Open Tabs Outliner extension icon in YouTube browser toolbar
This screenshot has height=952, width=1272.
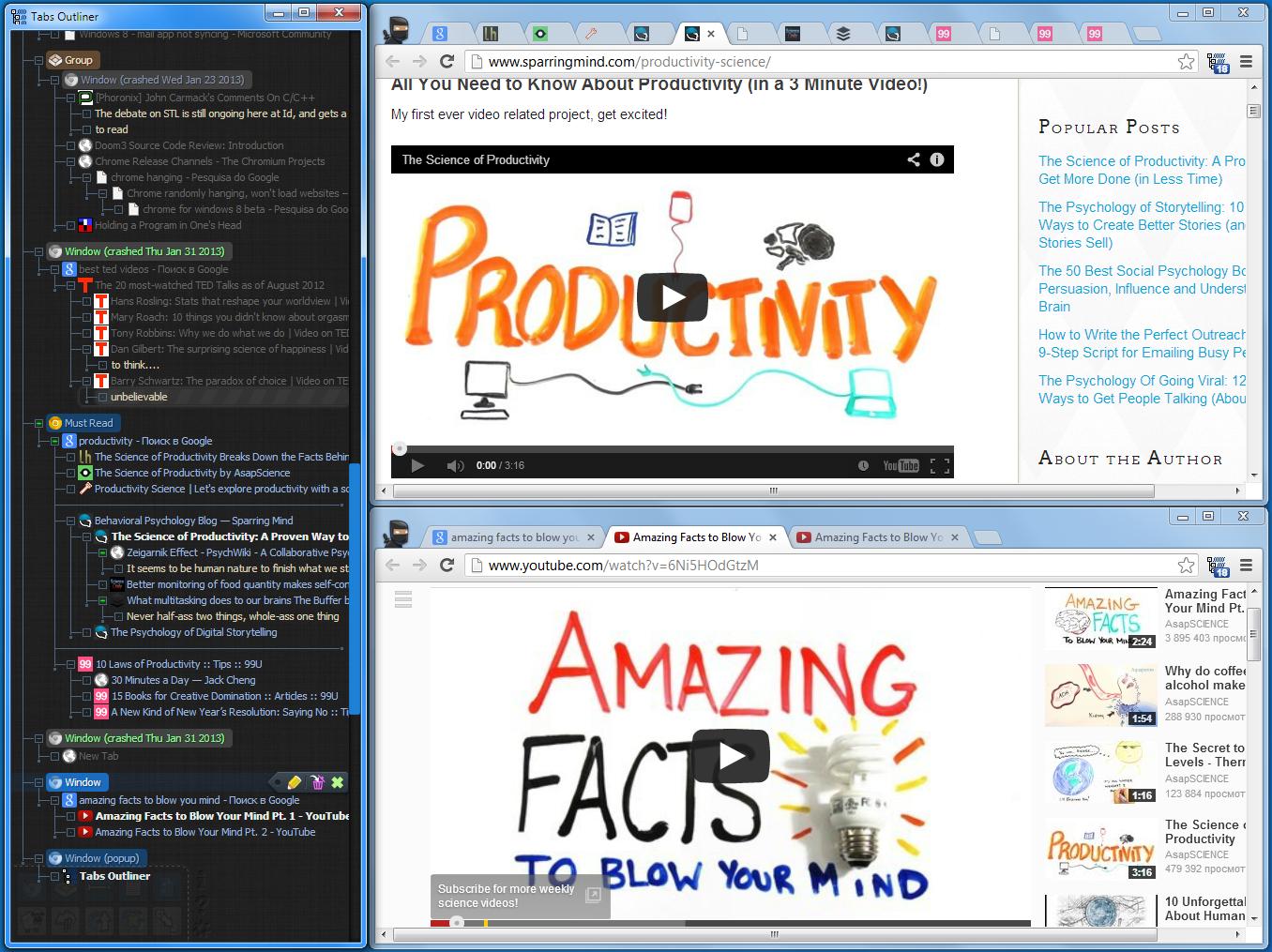[1218, 566]
